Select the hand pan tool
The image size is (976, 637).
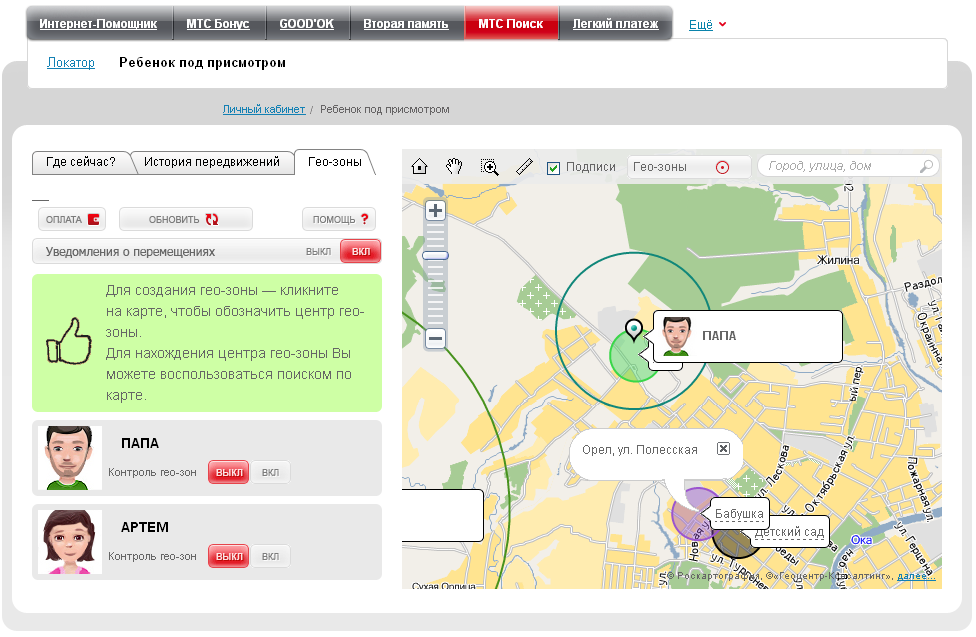[454, 166]
